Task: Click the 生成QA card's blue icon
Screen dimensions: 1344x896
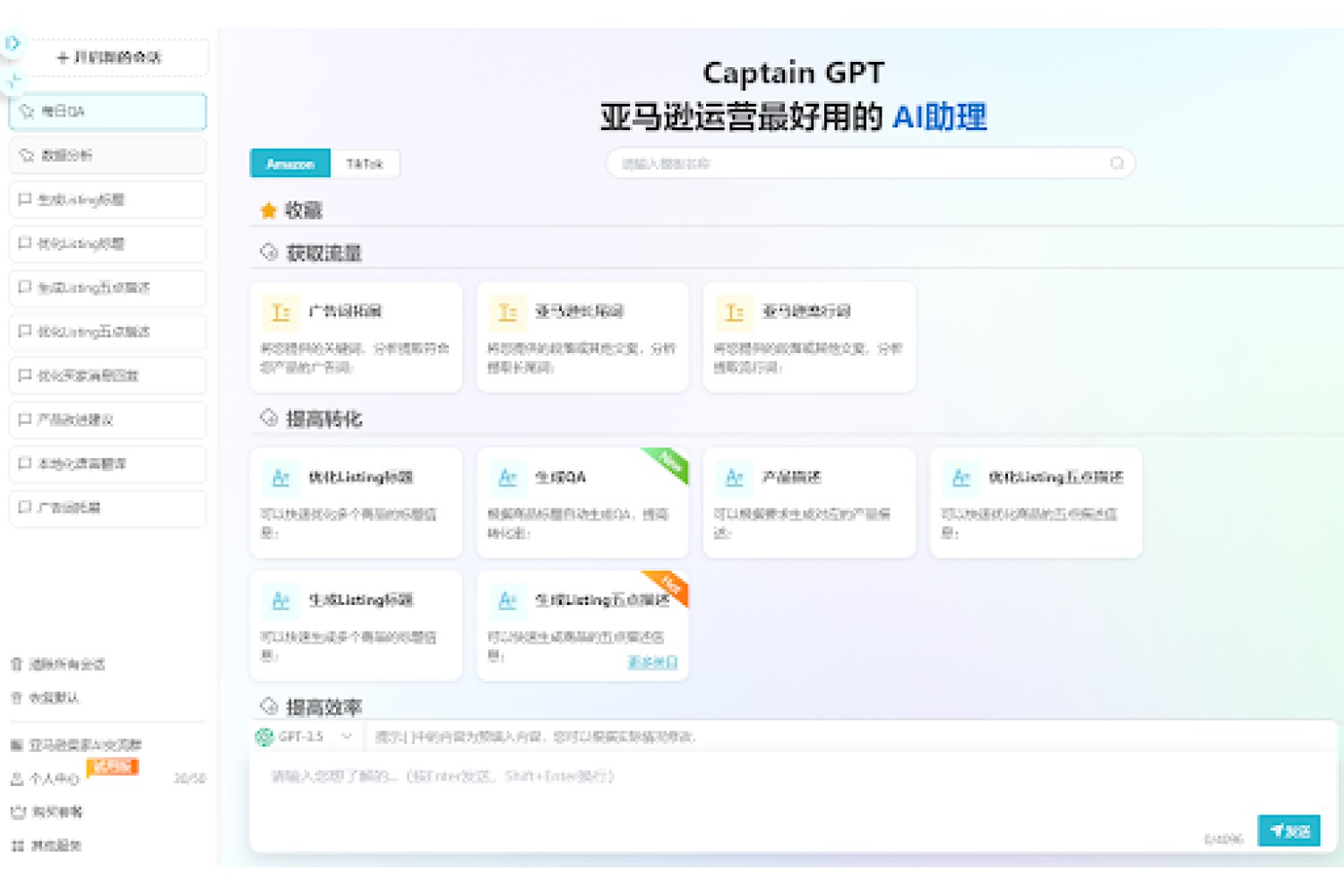Action: 507,478
